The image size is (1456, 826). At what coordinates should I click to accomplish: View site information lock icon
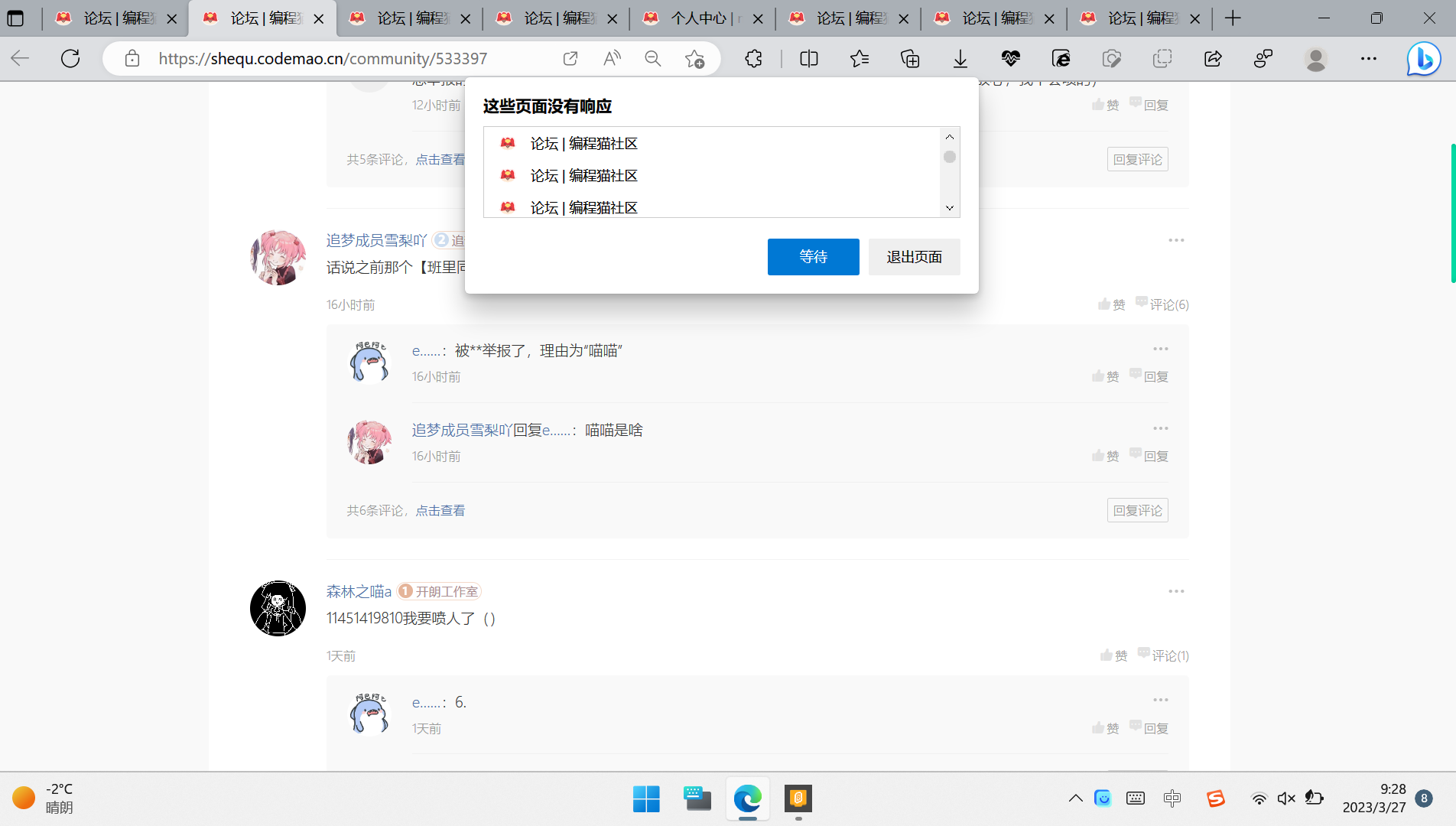point(132,58)
